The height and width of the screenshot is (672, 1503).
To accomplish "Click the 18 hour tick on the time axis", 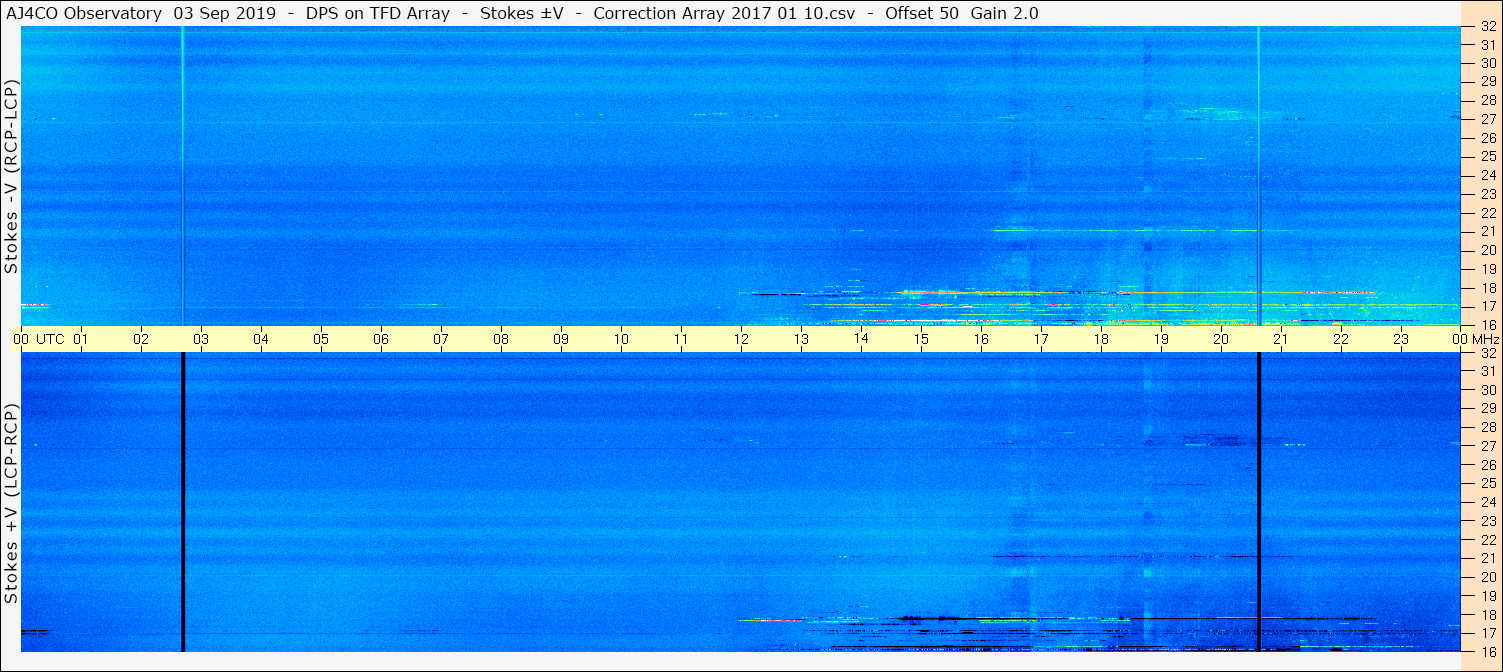I will 1101,339.
